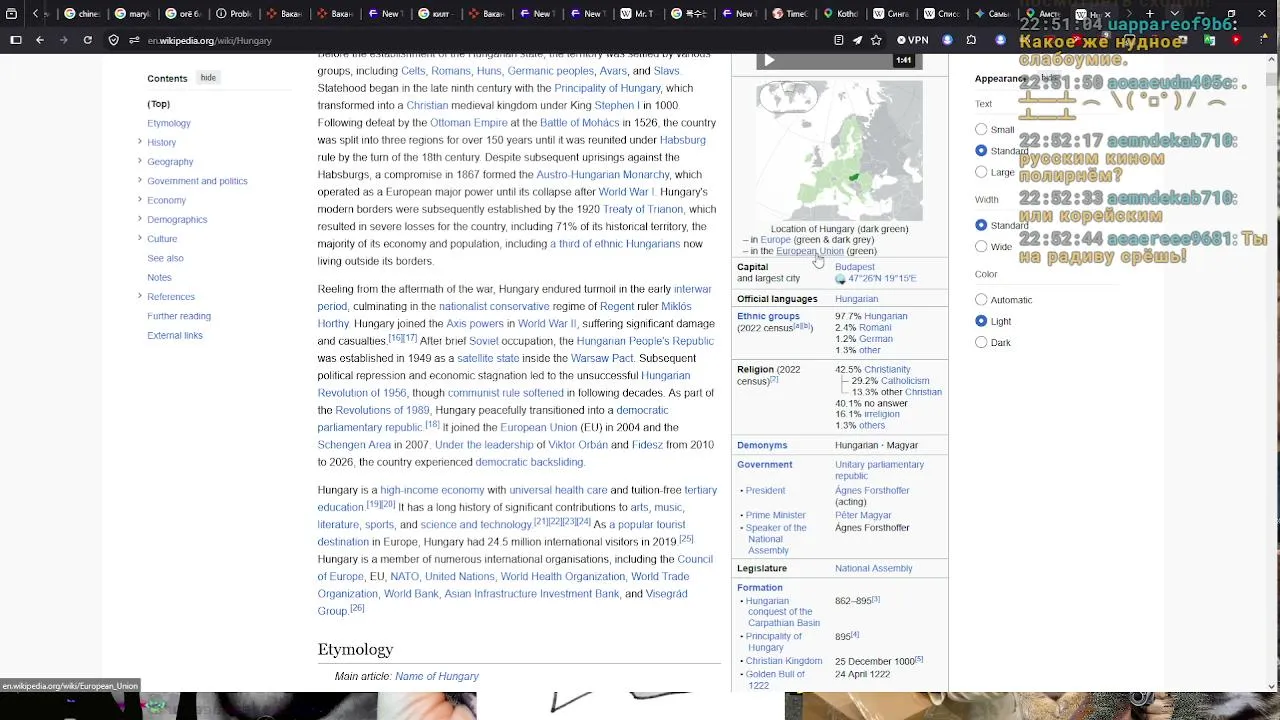Expand Government and politics in contents

click(139, 180)
